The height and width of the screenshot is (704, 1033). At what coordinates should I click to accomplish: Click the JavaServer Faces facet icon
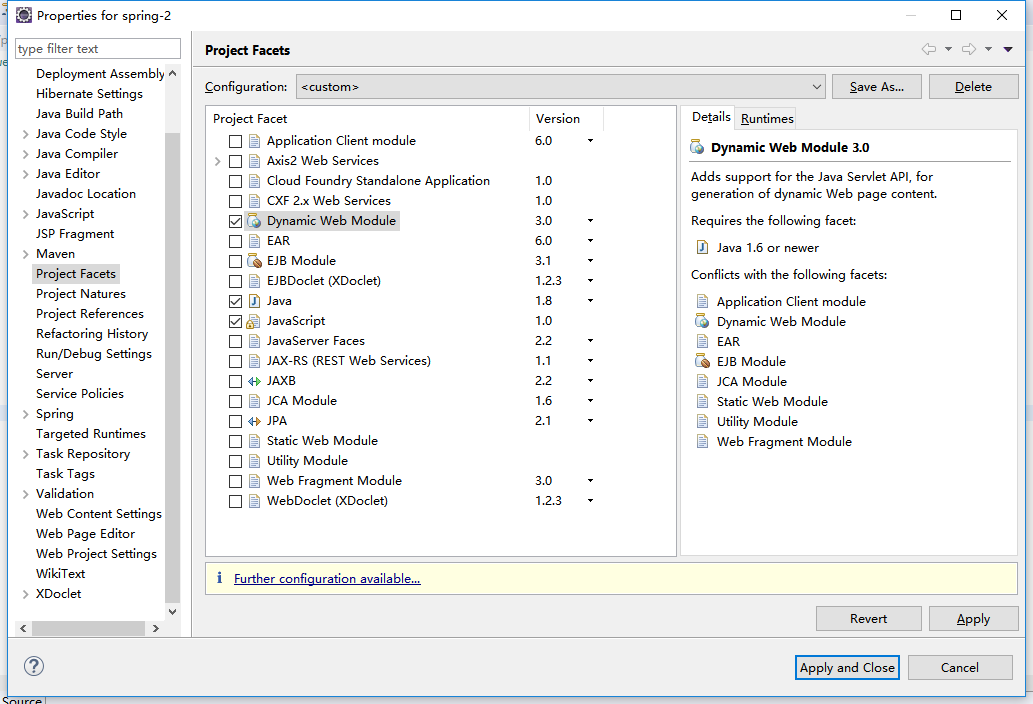[x=254, y=341]
